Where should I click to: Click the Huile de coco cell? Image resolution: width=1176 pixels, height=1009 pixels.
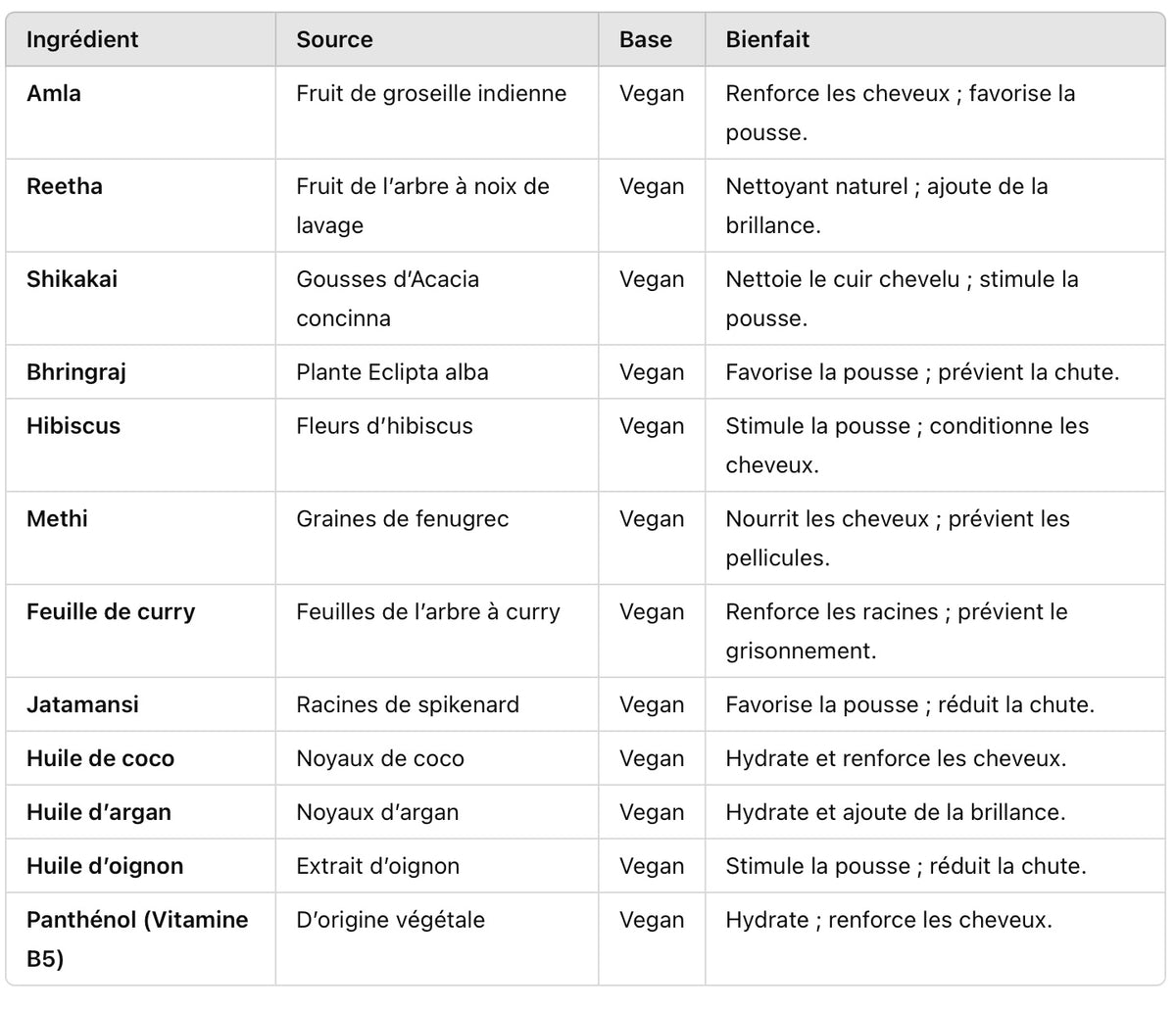100,760
